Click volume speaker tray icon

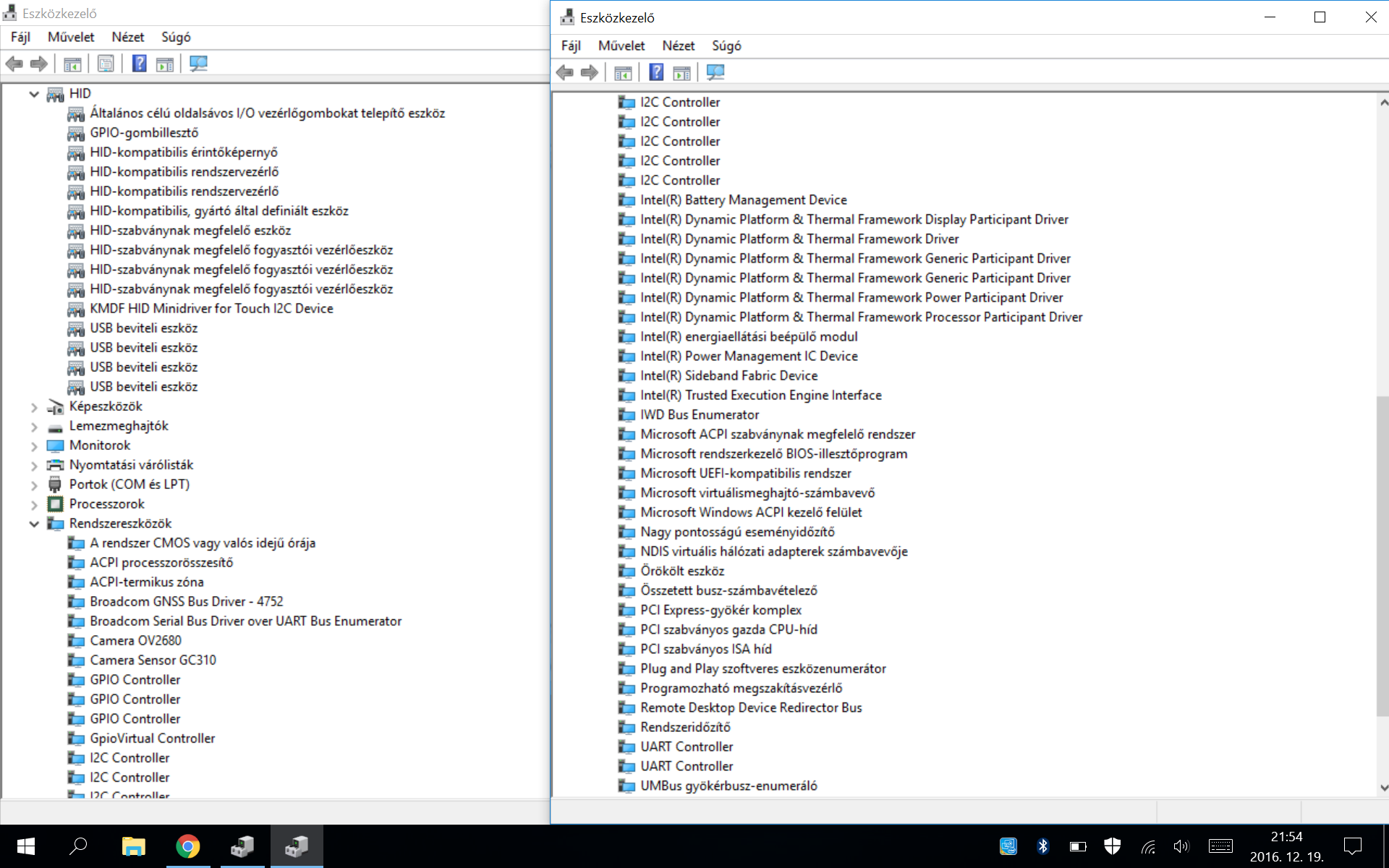1181,846
